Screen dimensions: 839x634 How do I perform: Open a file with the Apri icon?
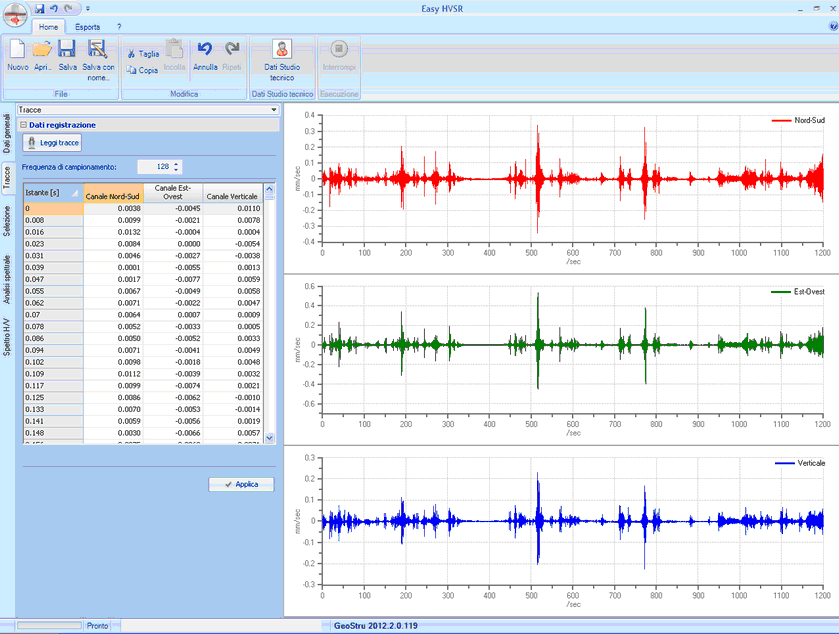coord(42,49)
